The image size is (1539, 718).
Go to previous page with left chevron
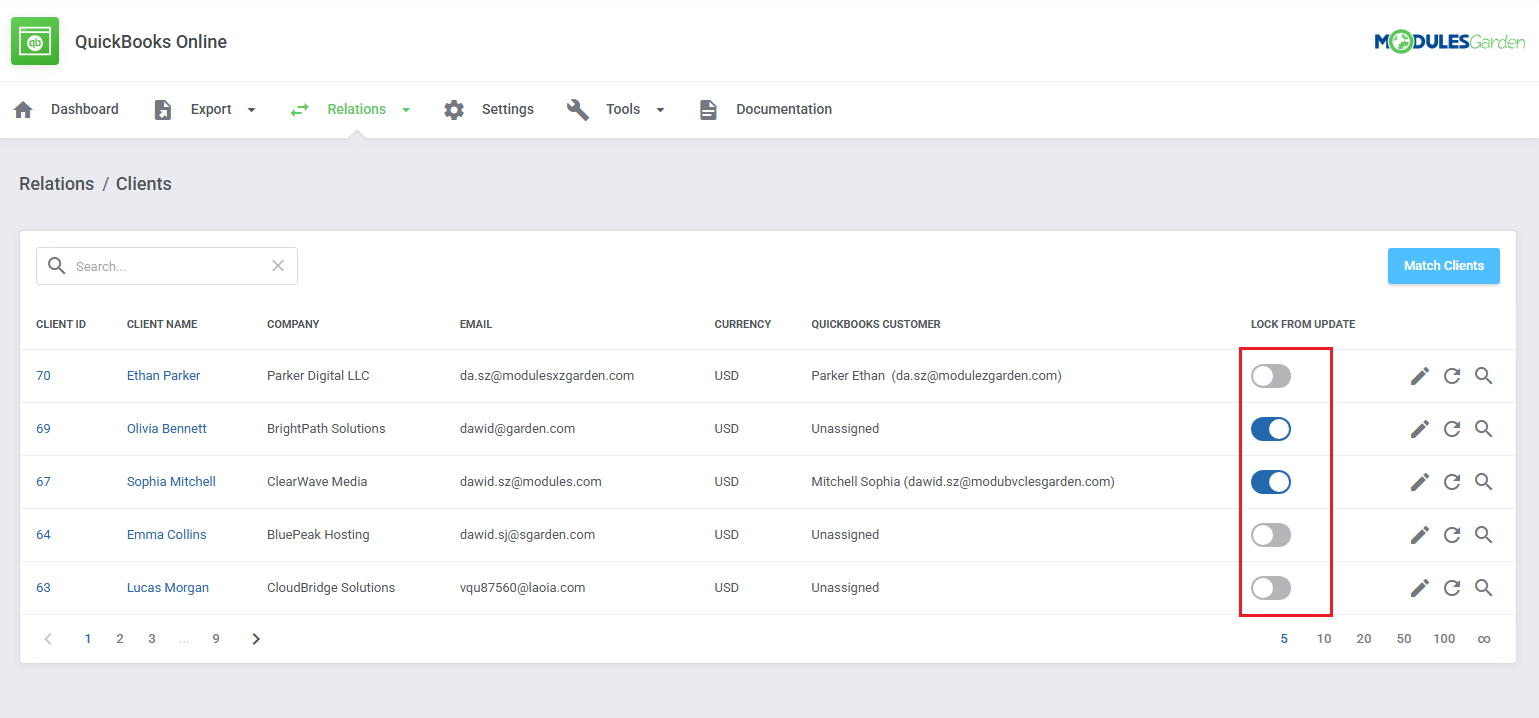[x=48, y=639]
